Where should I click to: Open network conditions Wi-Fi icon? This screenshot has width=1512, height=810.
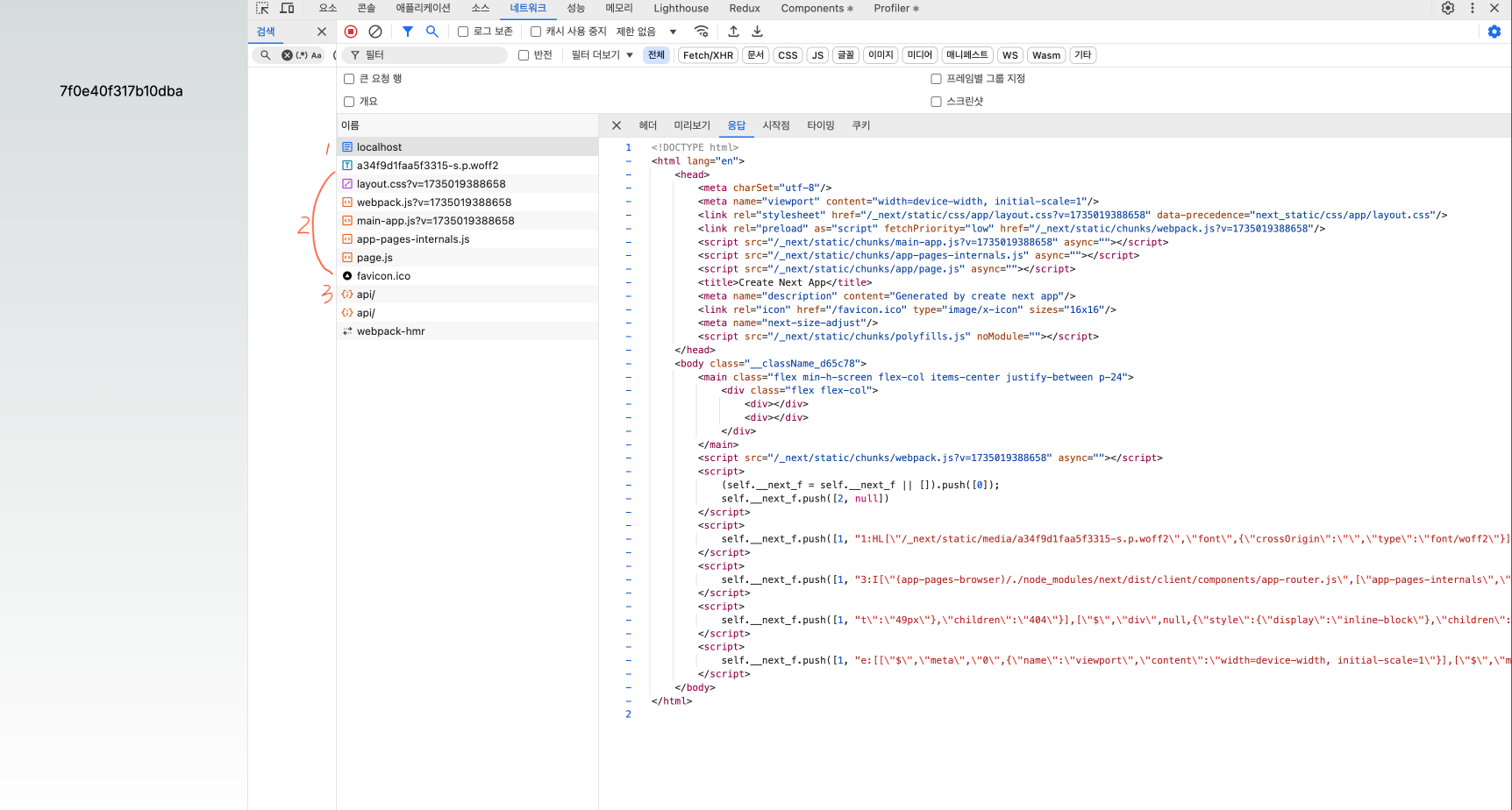point(702,32)
